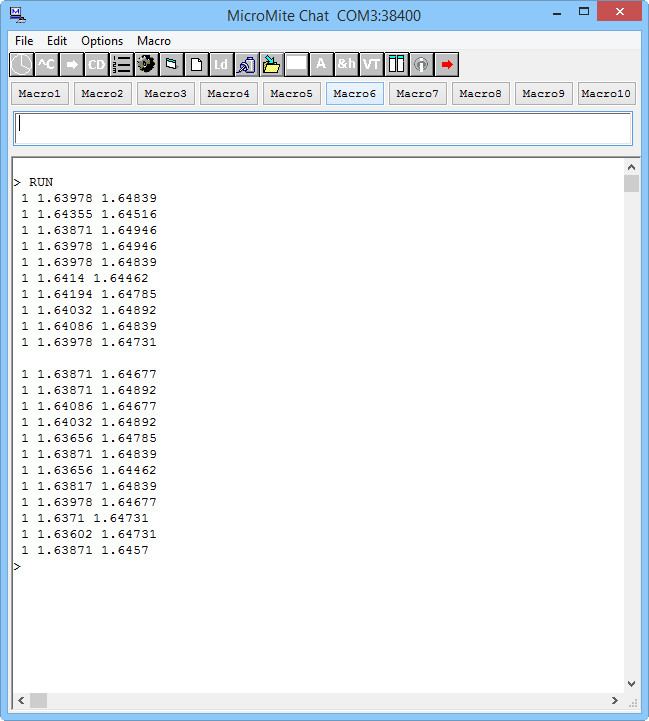
Task: Click the horizontal scrollbar thumb
Action: tap(38, 700)
